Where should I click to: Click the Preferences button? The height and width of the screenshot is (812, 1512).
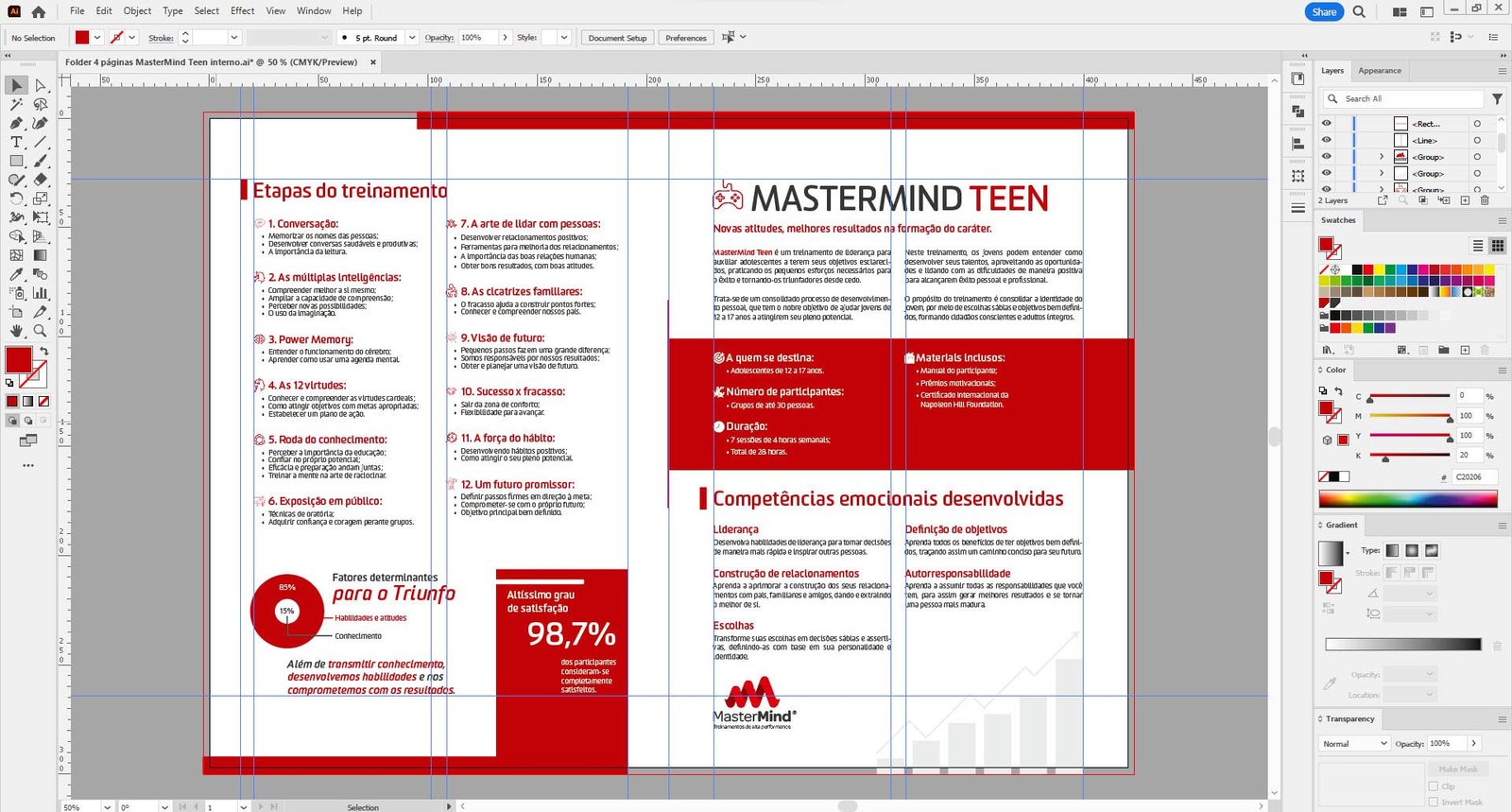686,38
